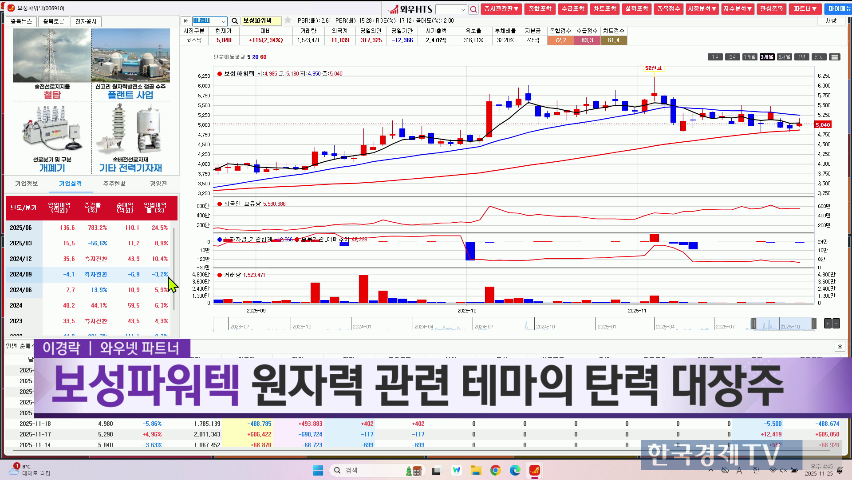Switch to the 기업실적 tab
Screen dimensions: 852x480
click(71, 184)
